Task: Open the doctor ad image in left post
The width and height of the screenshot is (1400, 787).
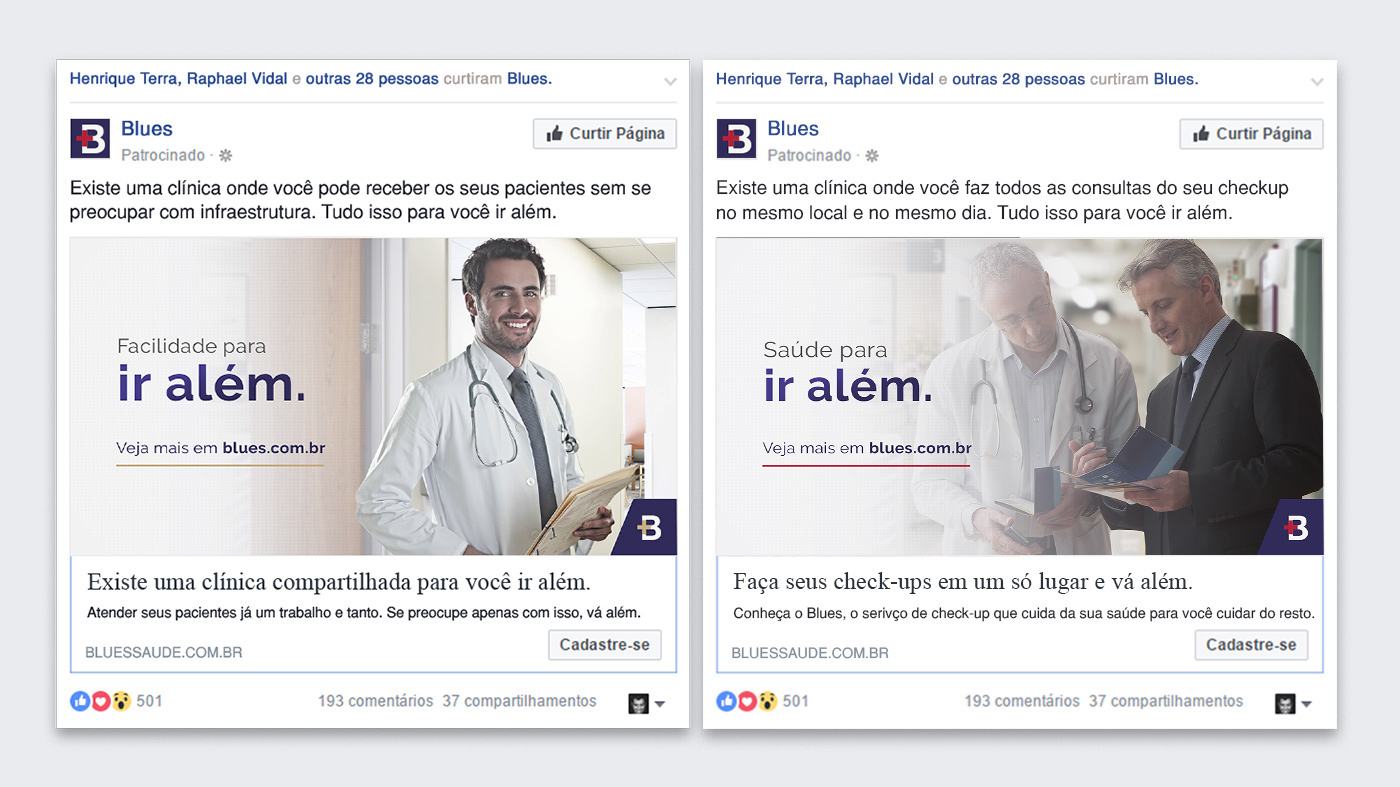Action: coord(373,396)
